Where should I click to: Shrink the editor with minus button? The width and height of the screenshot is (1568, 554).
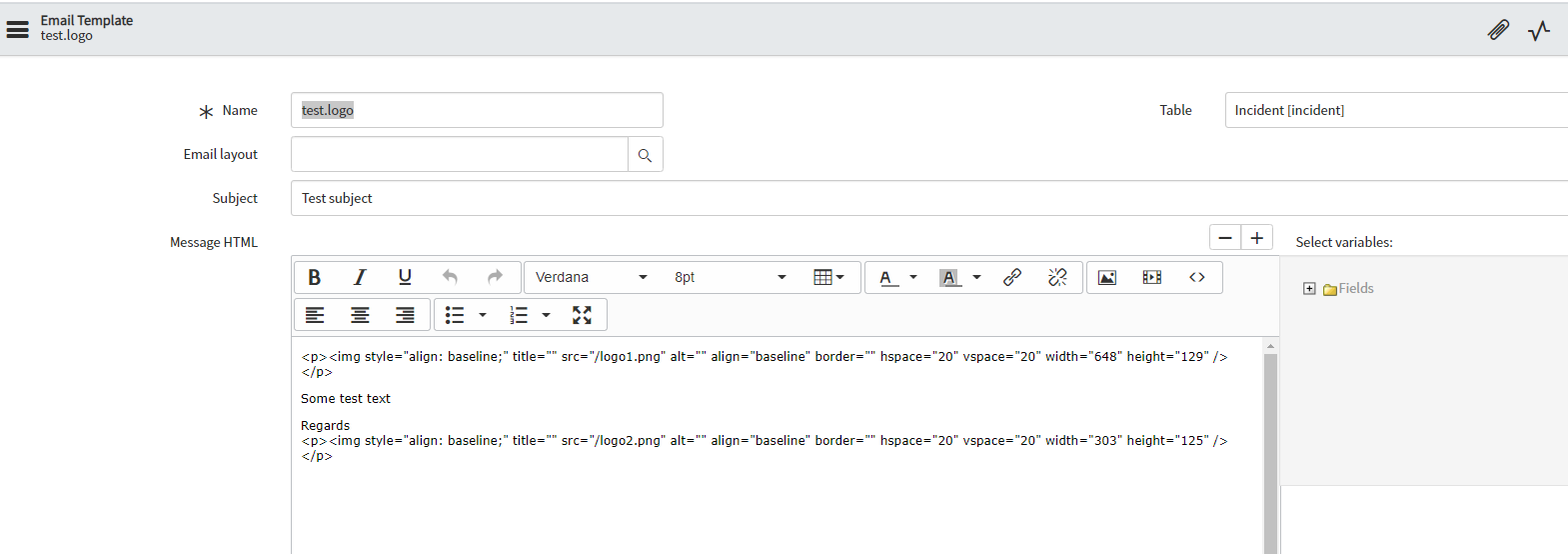pos(1225,238)
